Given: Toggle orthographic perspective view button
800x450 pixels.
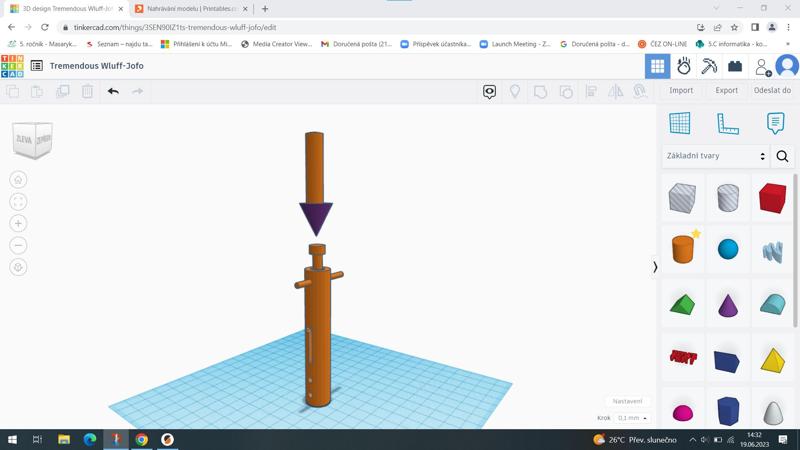Looking at the screenshot, I should coord(18,267).
